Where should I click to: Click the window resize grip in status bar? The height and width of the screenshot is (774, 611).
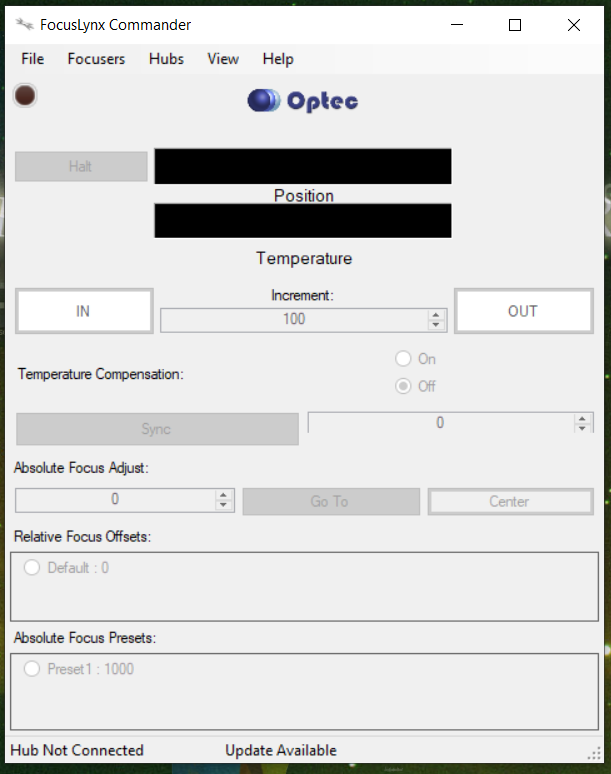click(x=594, y=753)
